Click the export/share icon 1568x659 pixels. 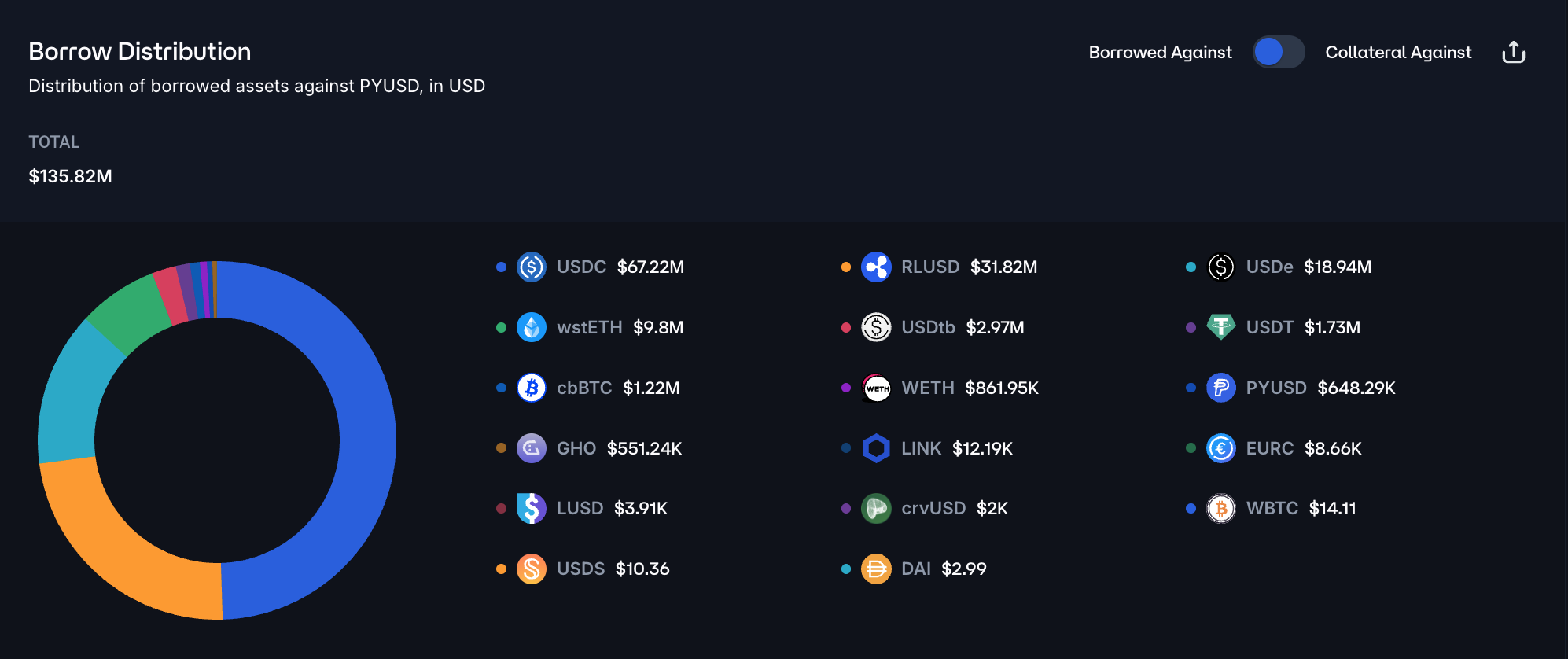[x=1513, y=53]
